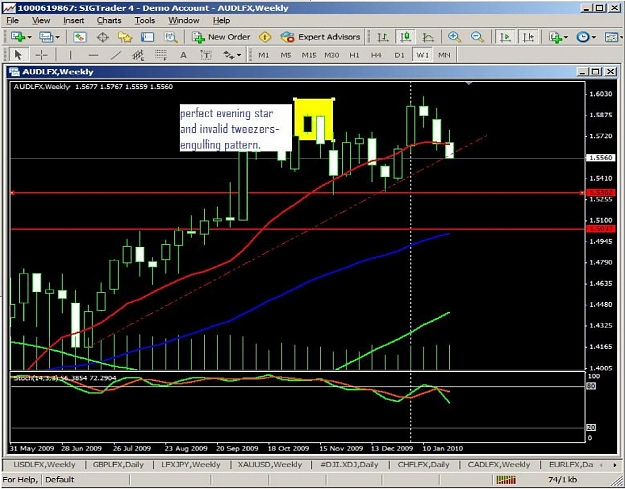
Task: Expand the New Chart dropdown arrow
Action: 29,37
